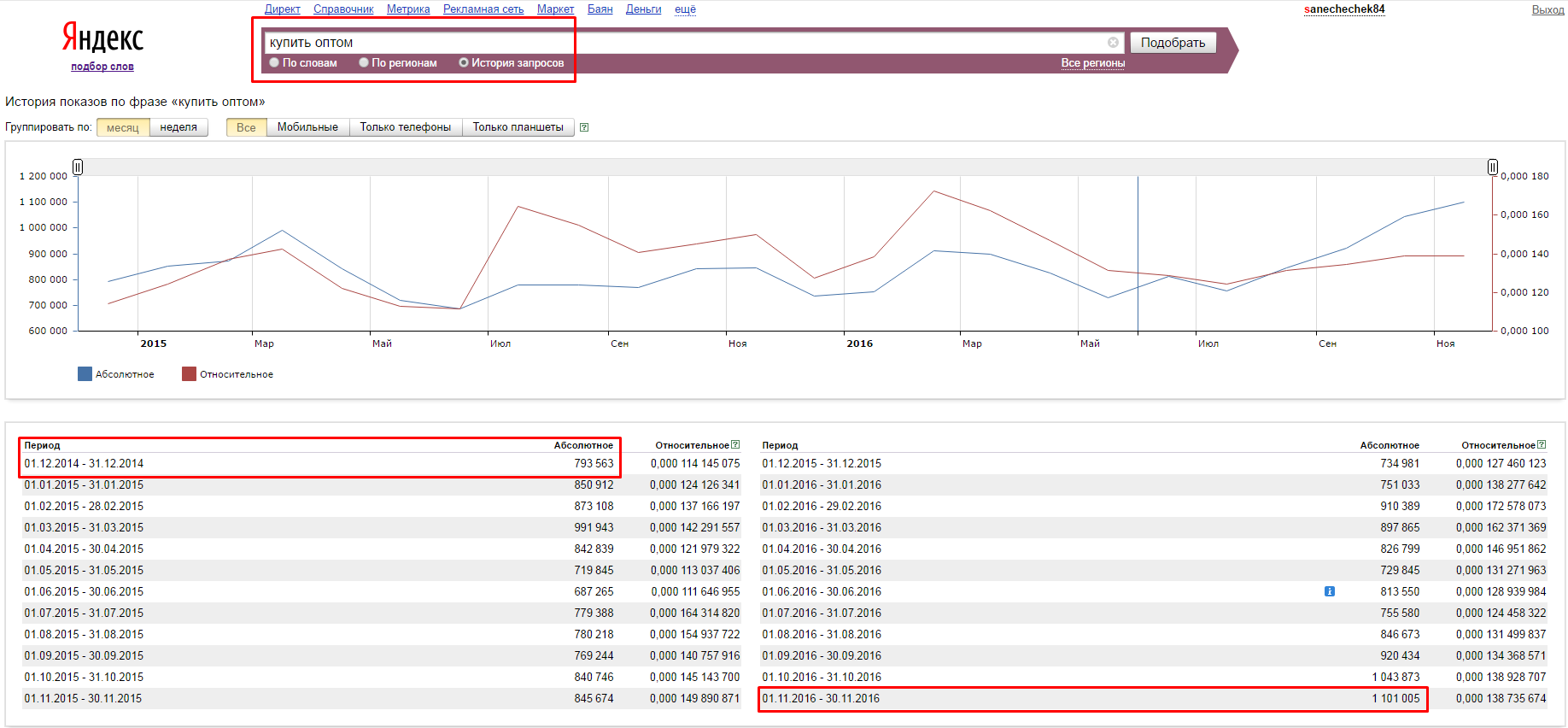1568x728 pixels.
Task: Open the Деньги link
Action: pos(644,9)
